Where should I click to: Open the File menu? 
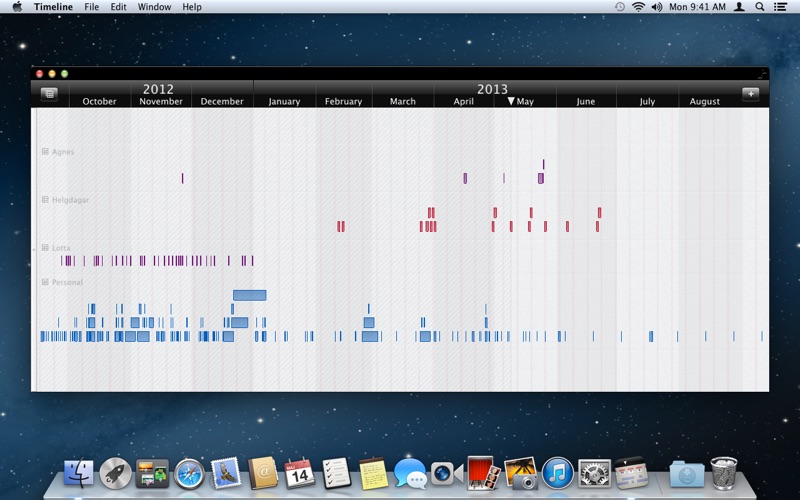91,7
